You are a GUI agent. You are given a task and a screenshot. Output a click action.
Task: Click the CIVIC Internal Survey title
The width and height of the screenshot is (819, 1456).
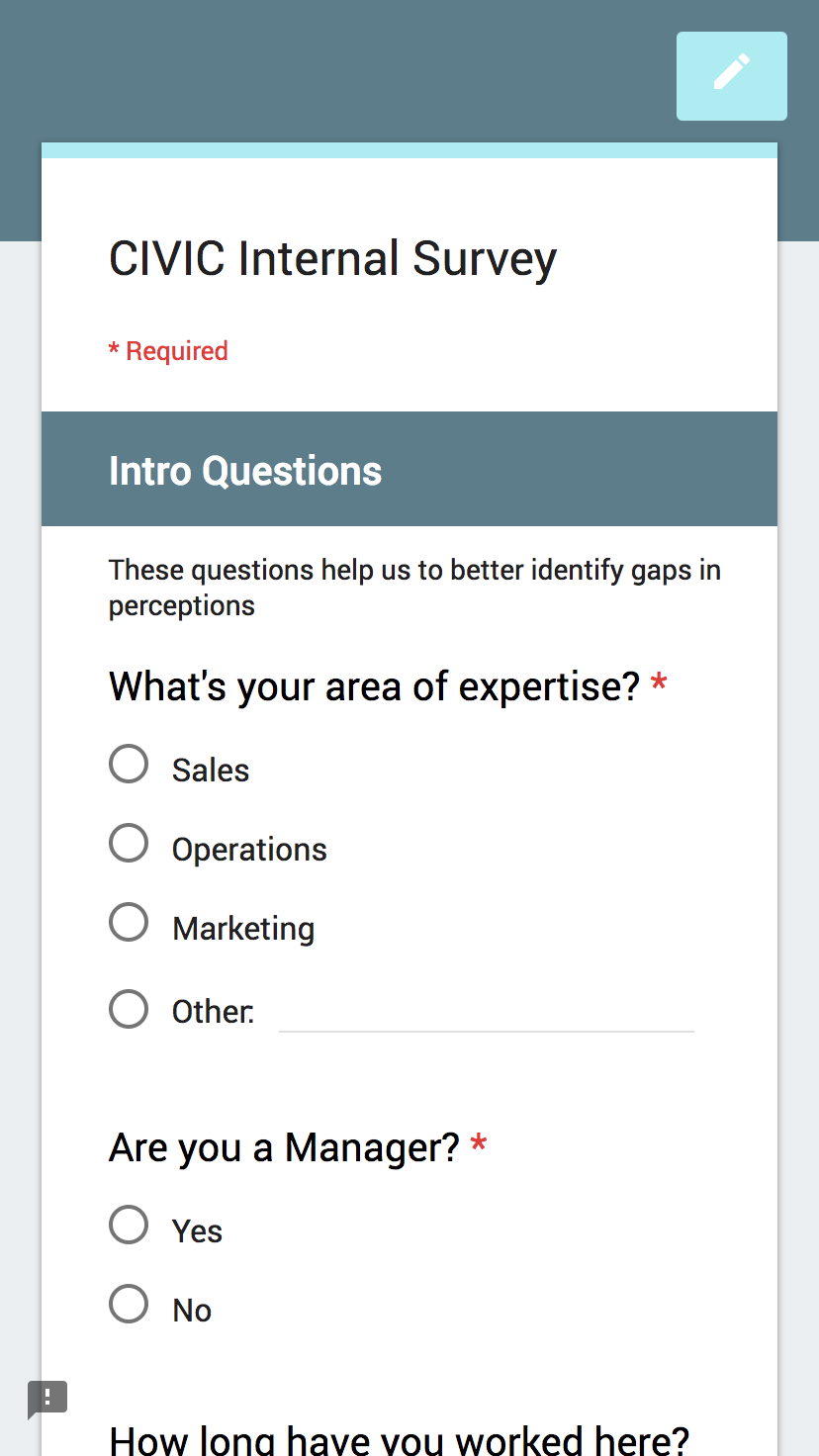[332, 259]
